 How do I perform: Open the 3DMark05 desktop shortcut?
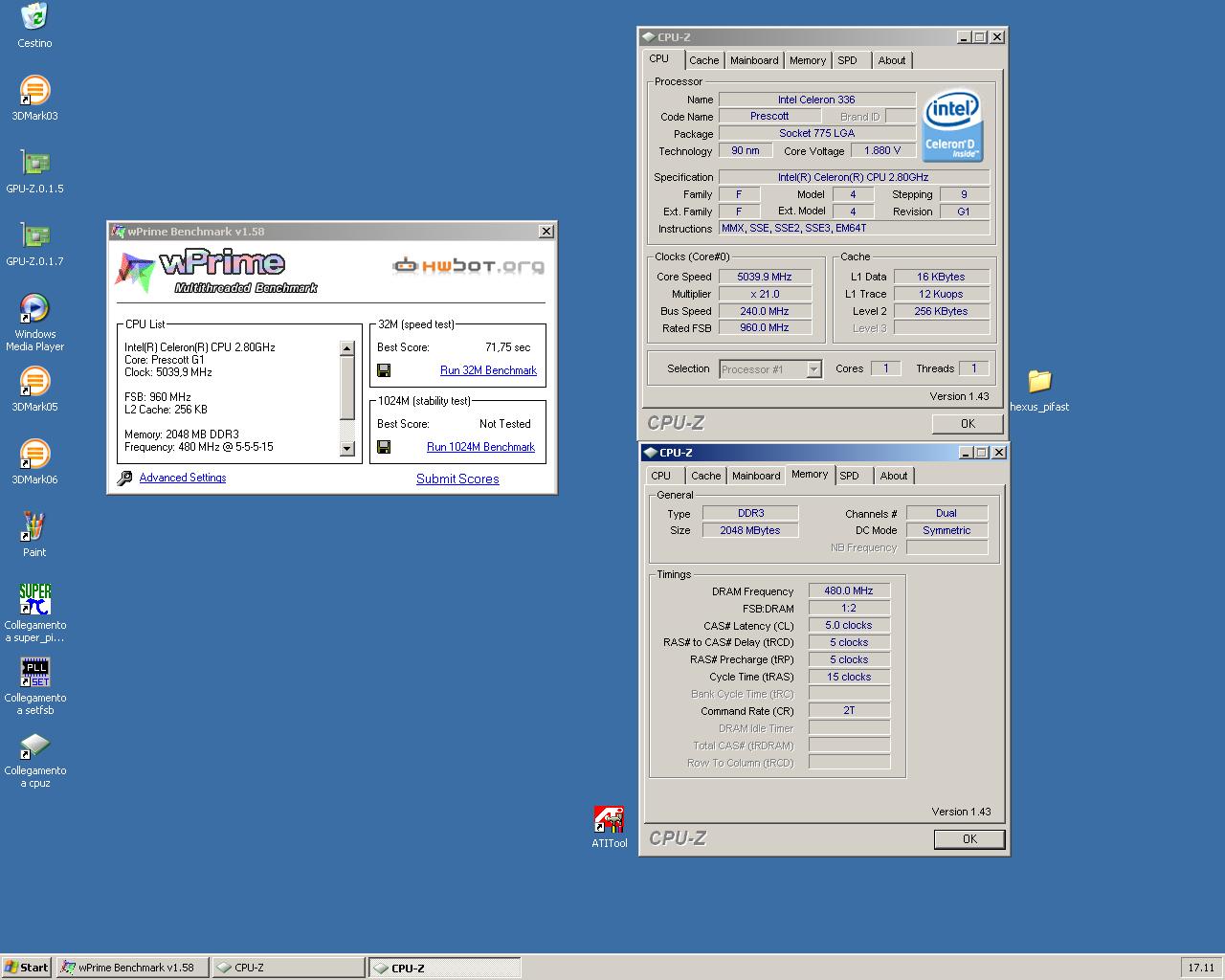tap(34, 381)
